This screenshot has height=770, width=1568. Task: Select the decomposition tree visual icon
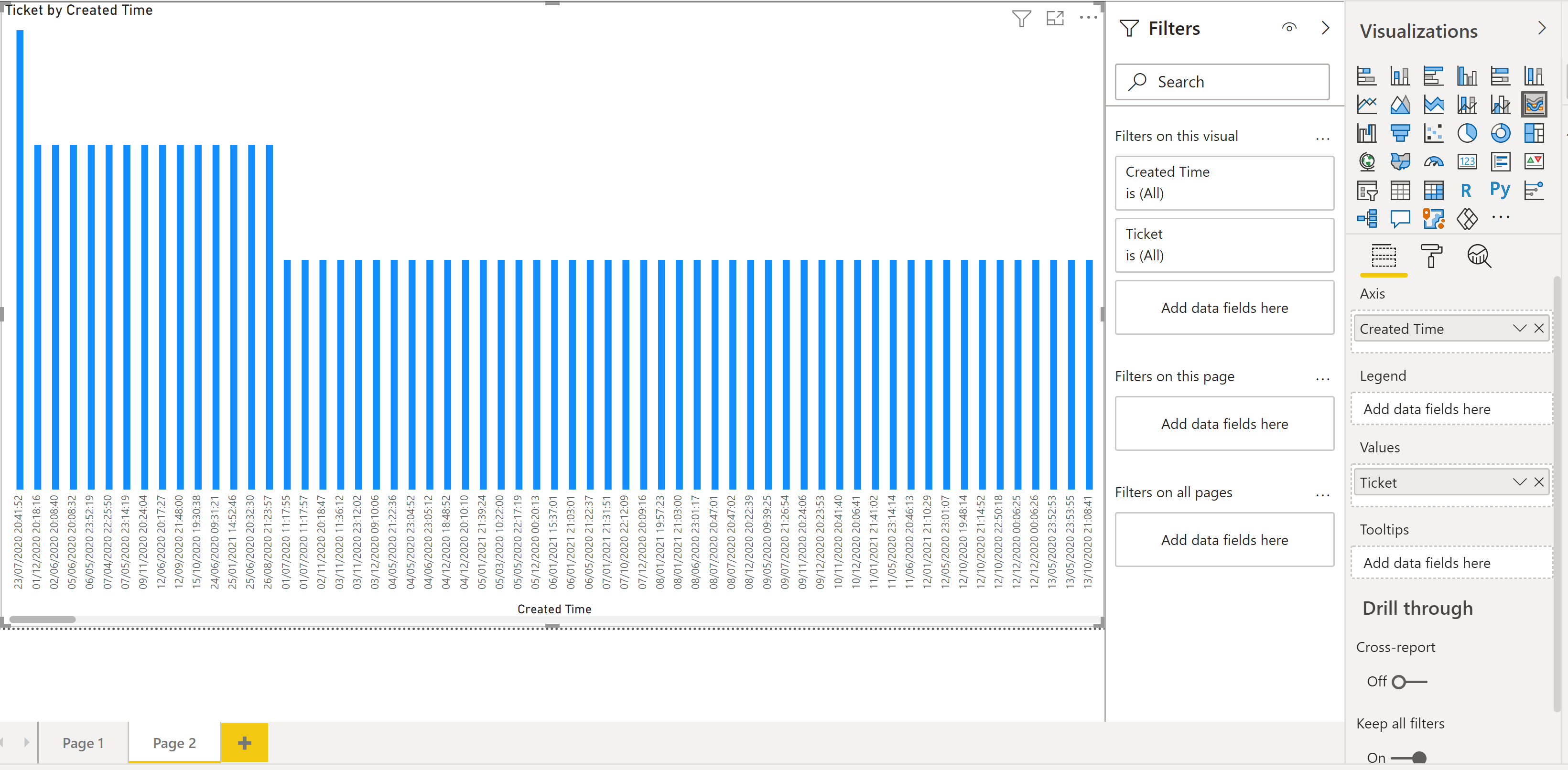1366,218
